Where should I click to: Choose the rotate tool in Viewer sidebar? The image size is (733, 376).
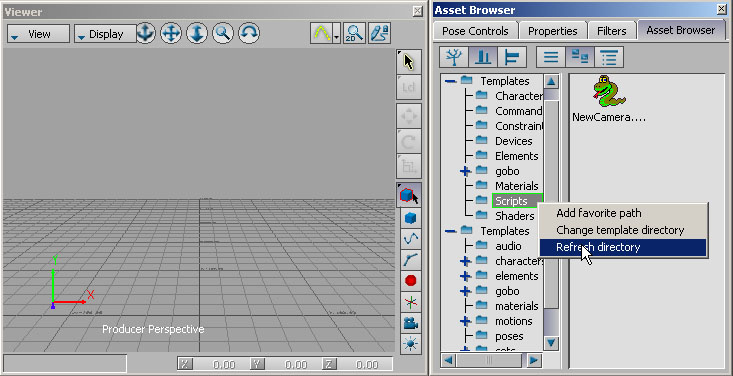(409, 141)
